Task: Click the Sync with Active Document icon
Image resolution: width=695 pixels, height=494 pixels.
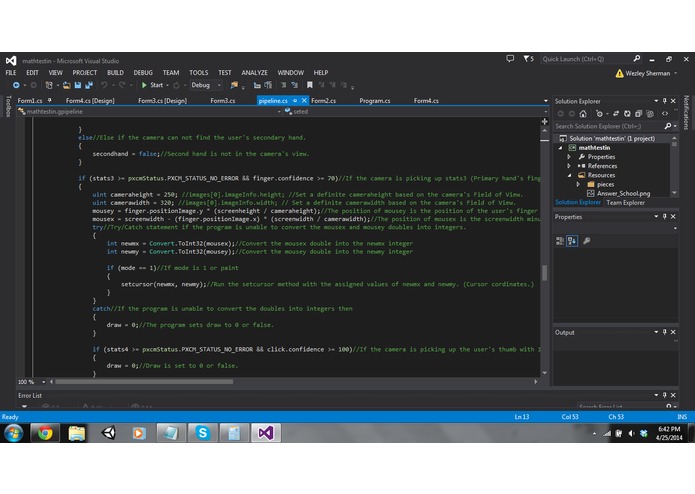Action: click(616, 114)
